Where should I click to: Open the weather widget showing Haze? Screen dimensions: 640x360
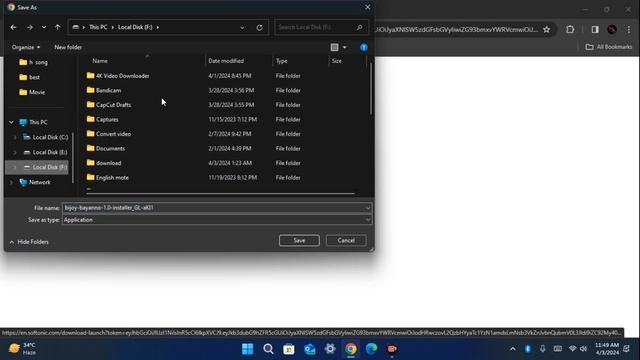pyautogui.click(x=23, y=349)
